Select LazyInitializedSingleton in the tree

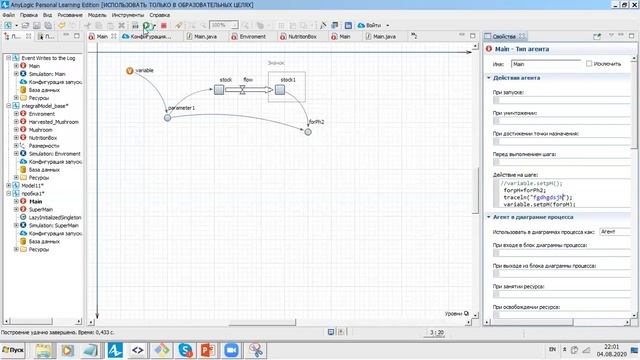point(55,218)
